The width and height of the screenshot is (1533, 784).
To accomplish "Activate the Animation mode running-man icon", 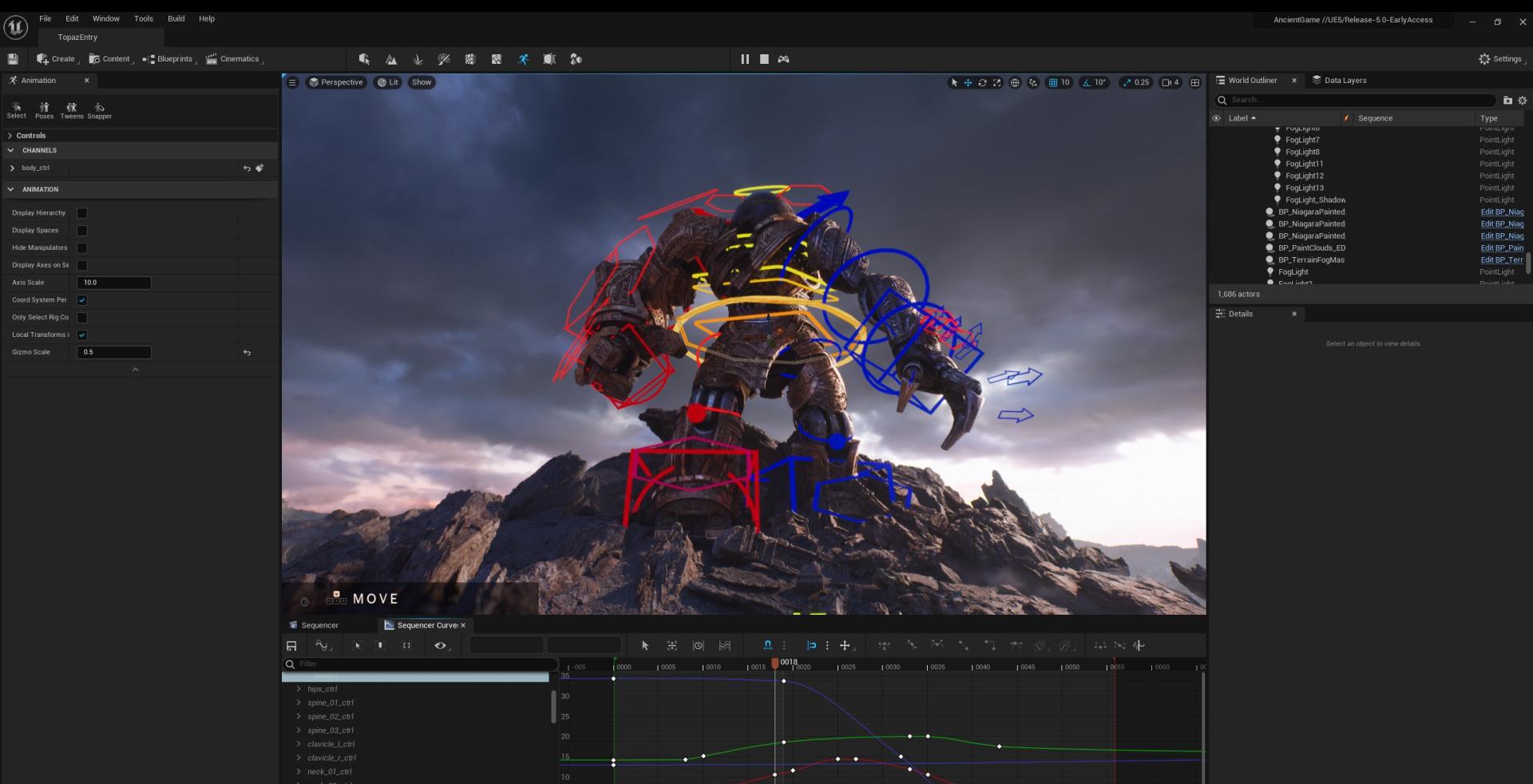I will 523,59.
